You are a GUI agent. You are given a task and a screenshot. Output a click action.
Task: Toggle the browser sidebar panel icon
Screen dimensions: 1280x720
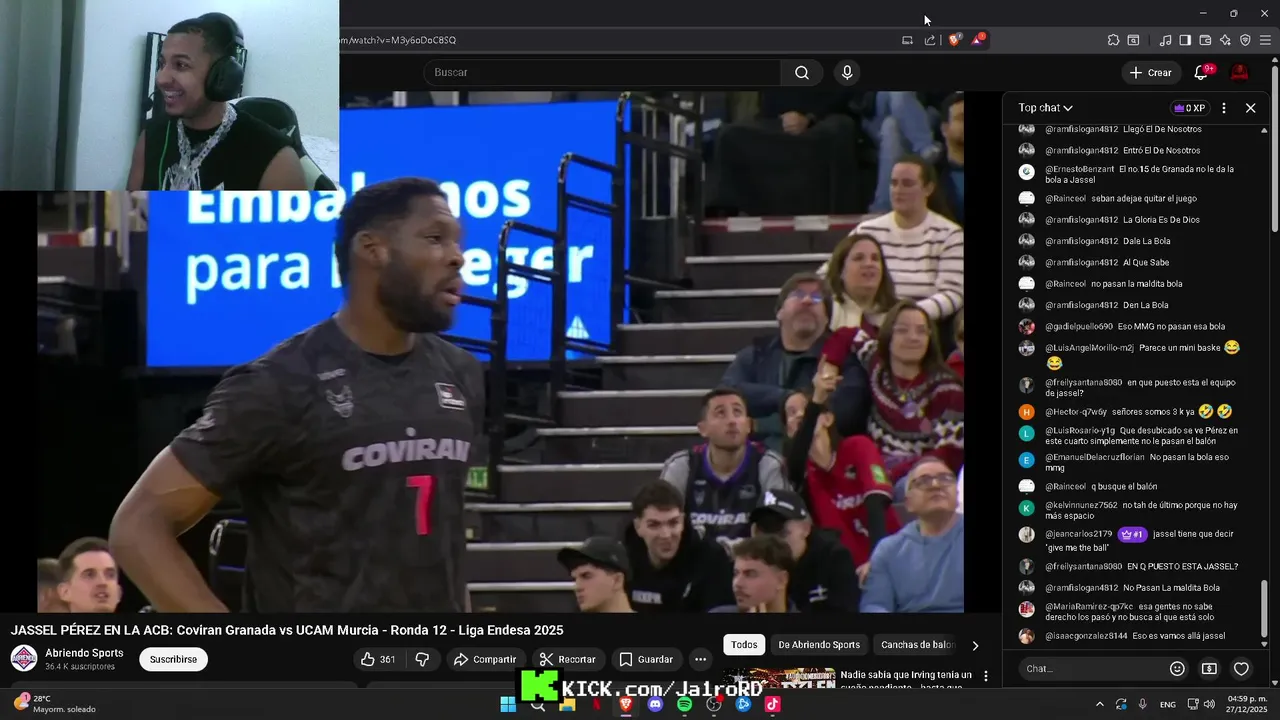[1185, 40]
